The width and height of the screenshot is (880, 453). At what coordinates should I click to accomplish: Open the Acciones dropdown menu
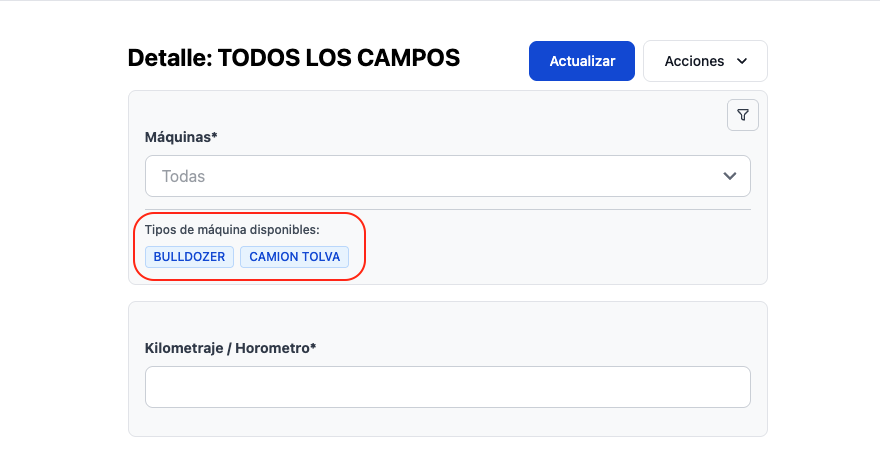[x=694, y=61]
